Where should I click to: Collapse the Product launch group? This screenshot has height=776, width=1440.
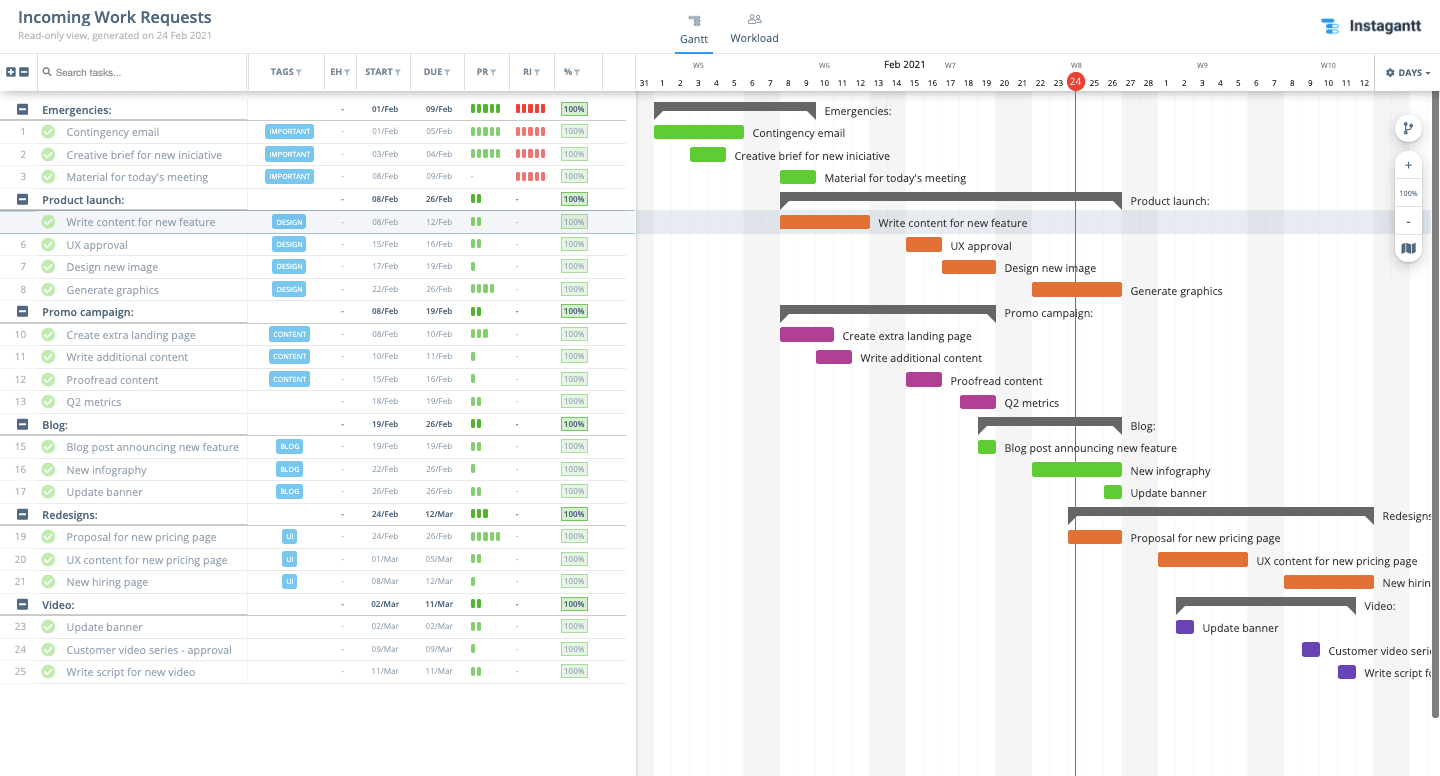(x=22, y=198)
